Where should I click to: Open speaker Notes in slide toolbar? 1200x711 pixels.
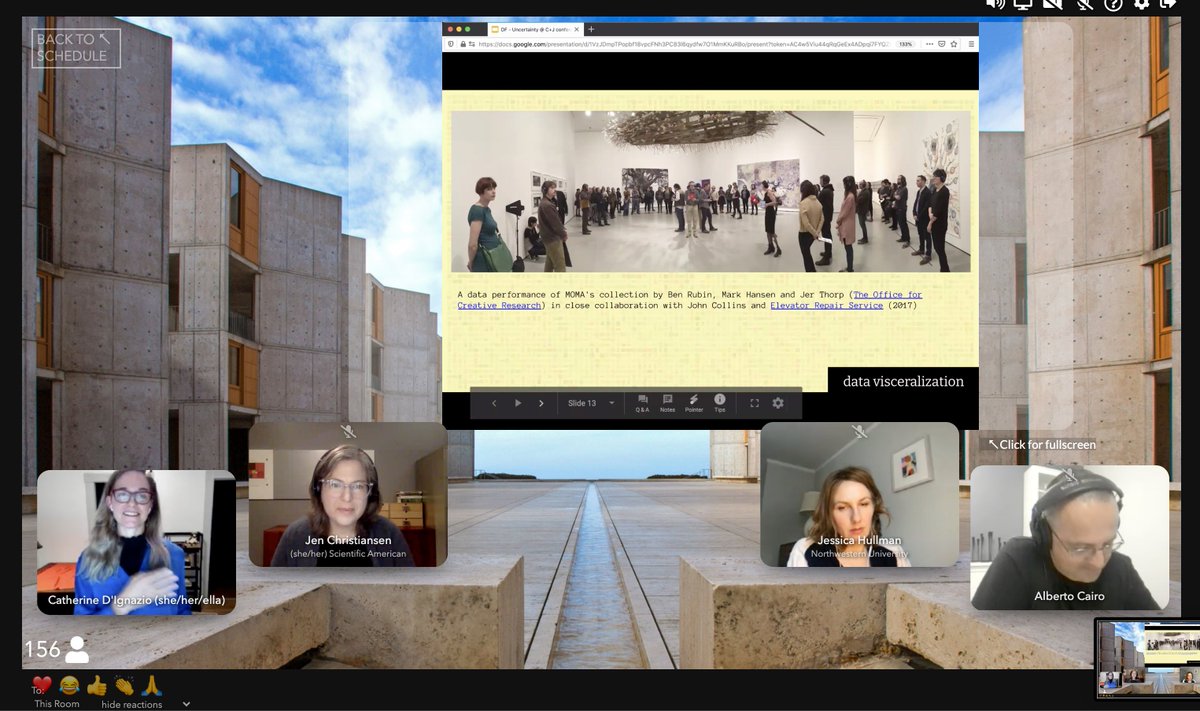tap(667, 403)
